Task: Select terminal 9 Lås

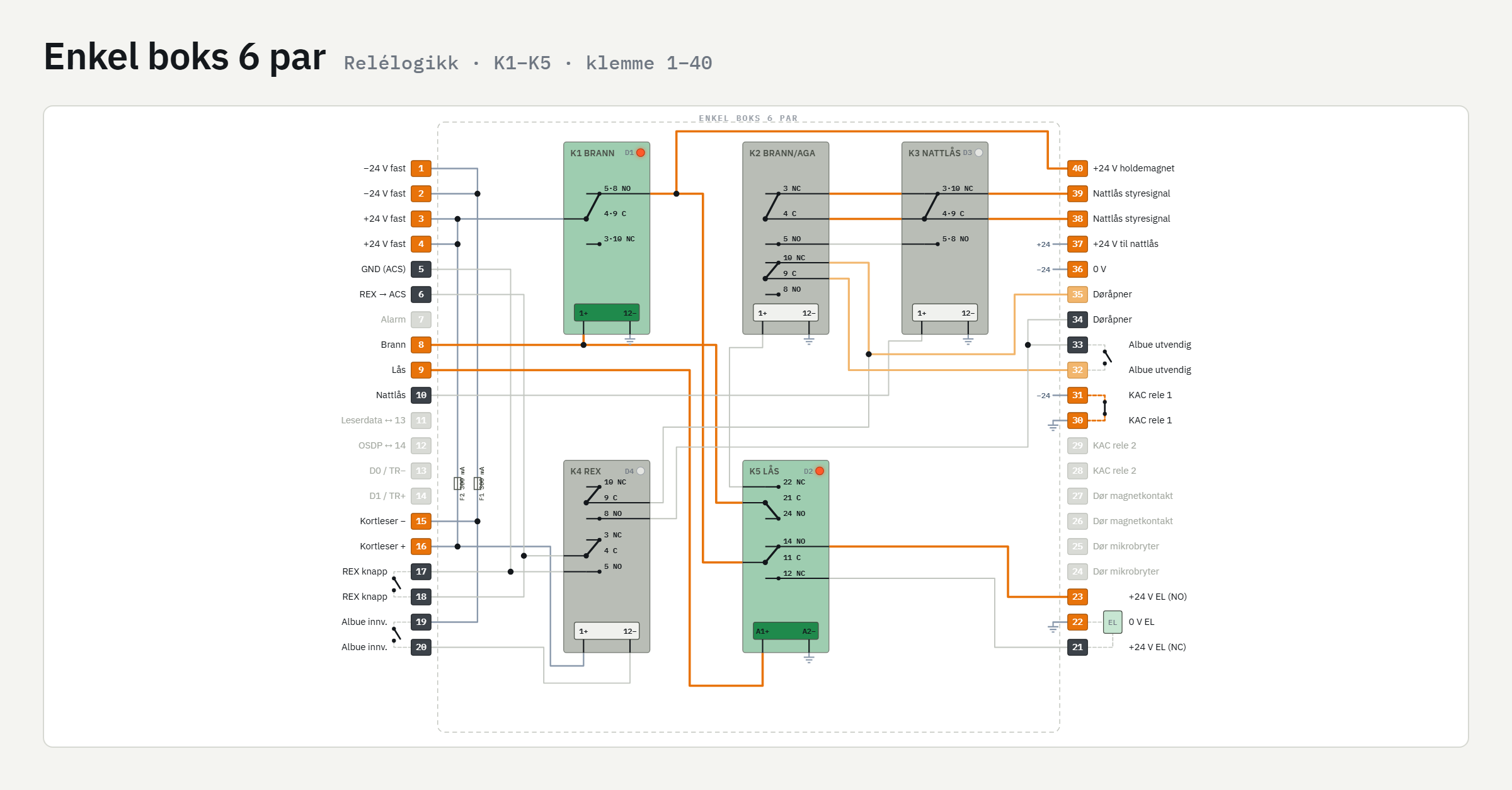Action: coord(421,370)
